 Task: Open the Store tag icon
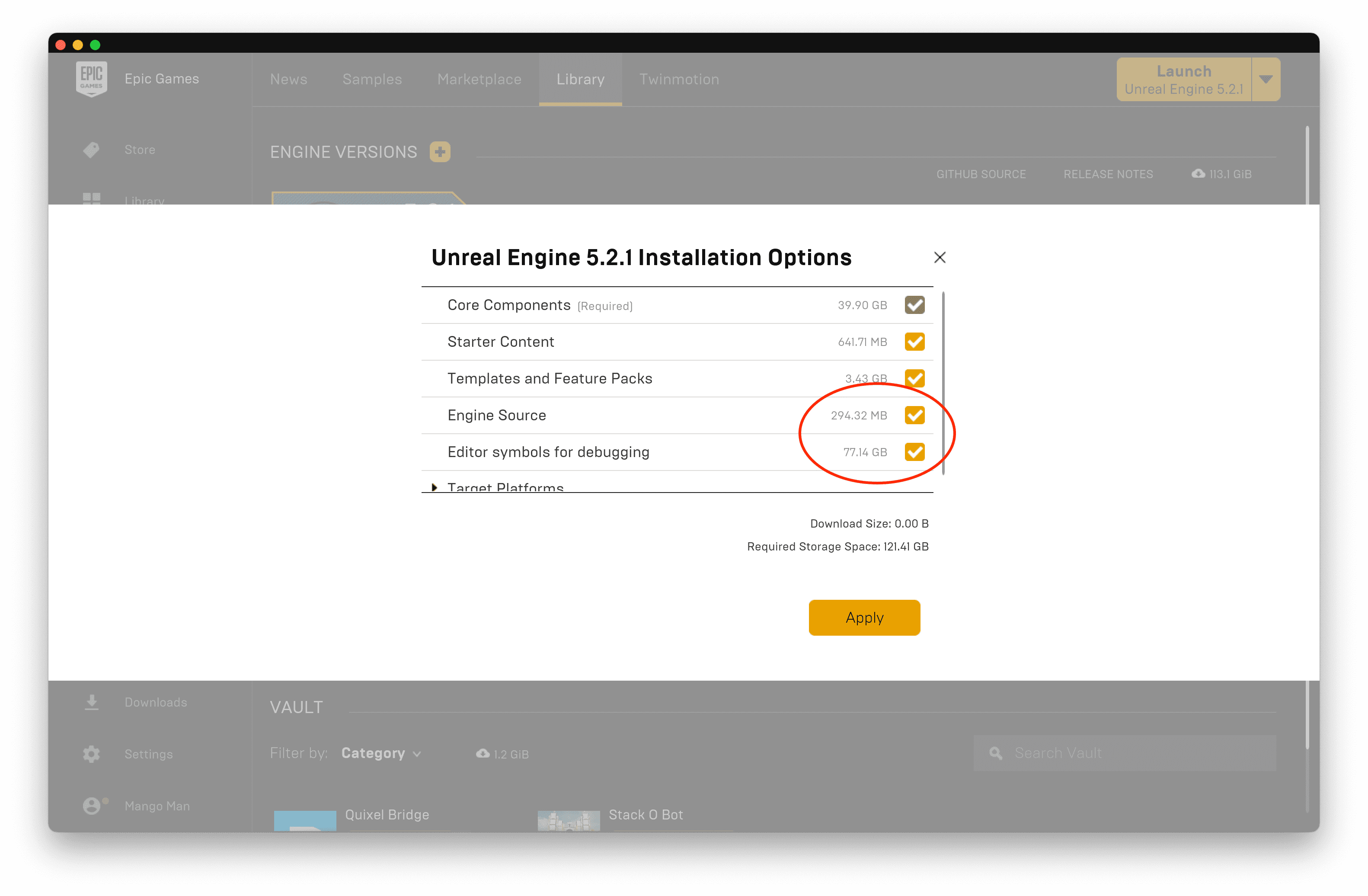pos(91,150)
